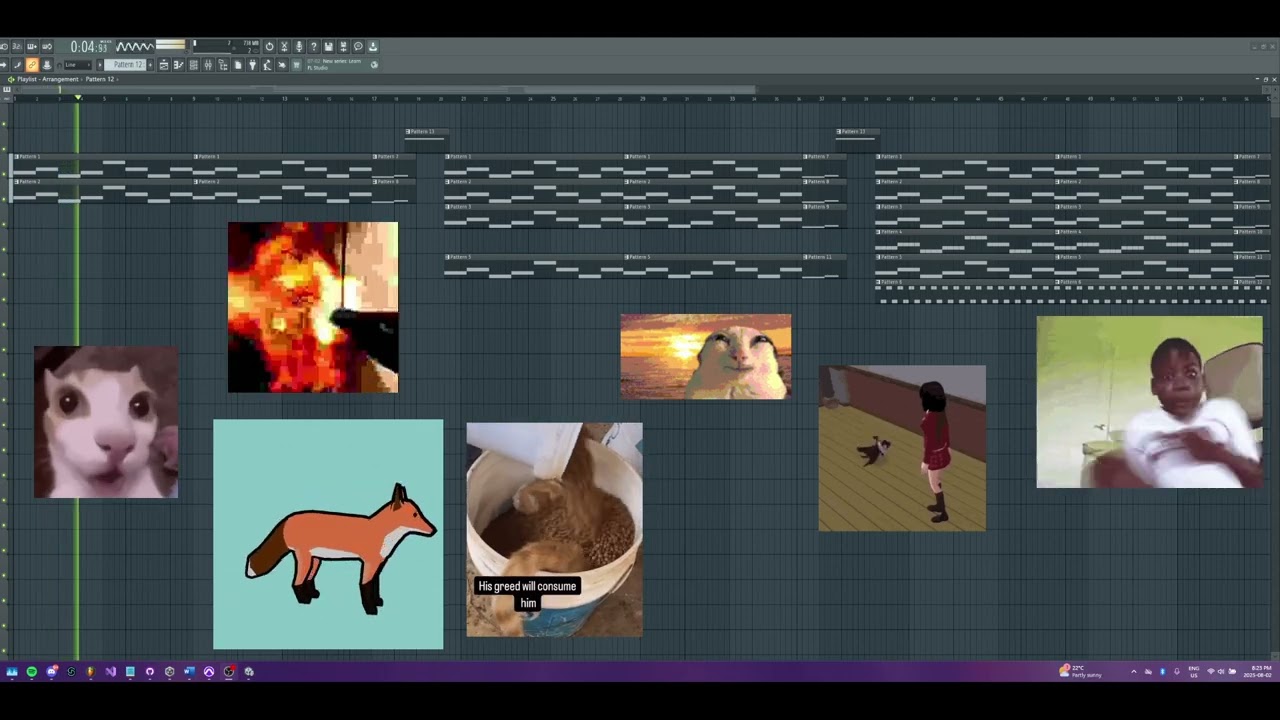Viewport: 1280px width, 720px height.
Task: Click the speech bubble icon in top toolbar
Action: [358, 47]
